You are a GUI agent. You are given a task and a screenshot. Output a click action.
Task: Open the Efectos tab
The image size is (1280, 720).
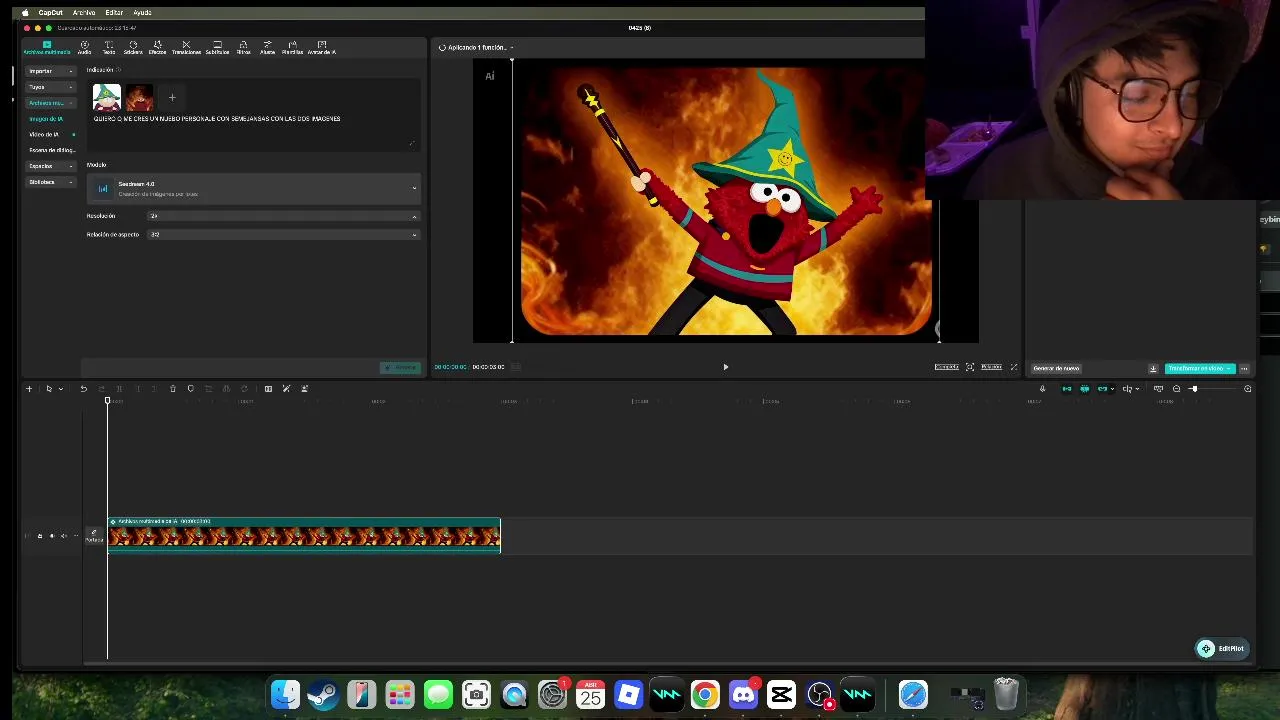pyautogui.click(x=157, y=47)
